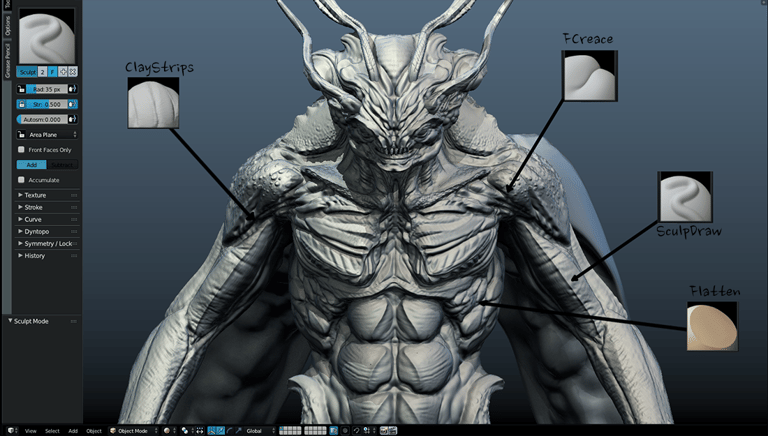The image size is (768, 436).
Task: Toggle the fake user F button
Action: pyautogui.click(x=52, y=72)
